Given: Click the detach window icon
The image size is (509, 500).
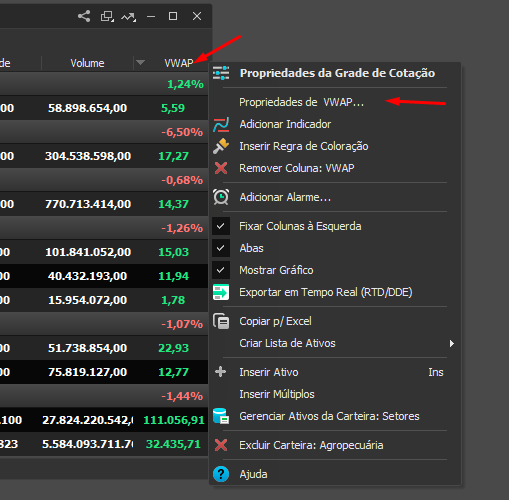Looking at the screenshot, I should coord(107,16).
